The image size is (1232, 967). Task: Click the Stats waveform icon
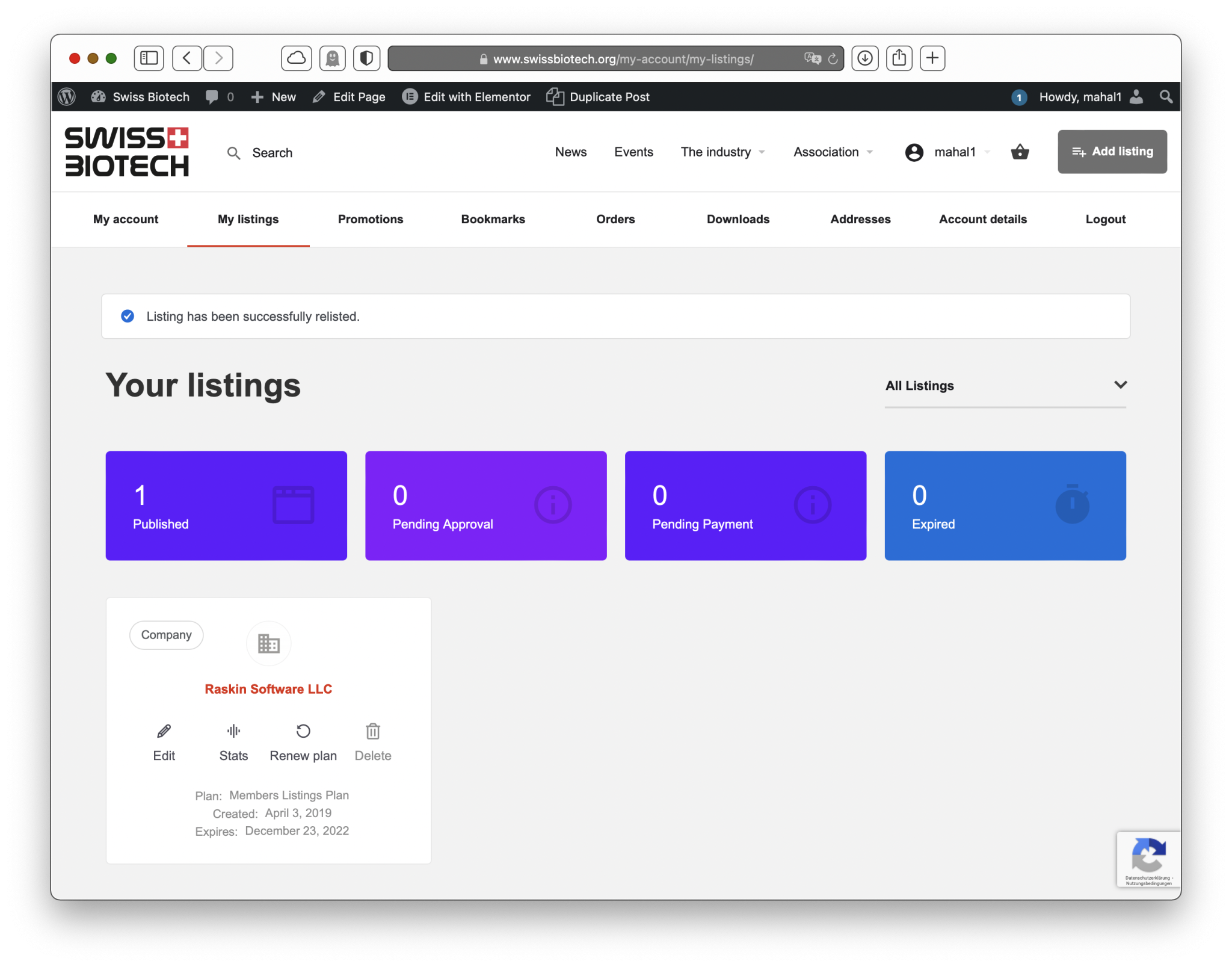tap(233, 731)
